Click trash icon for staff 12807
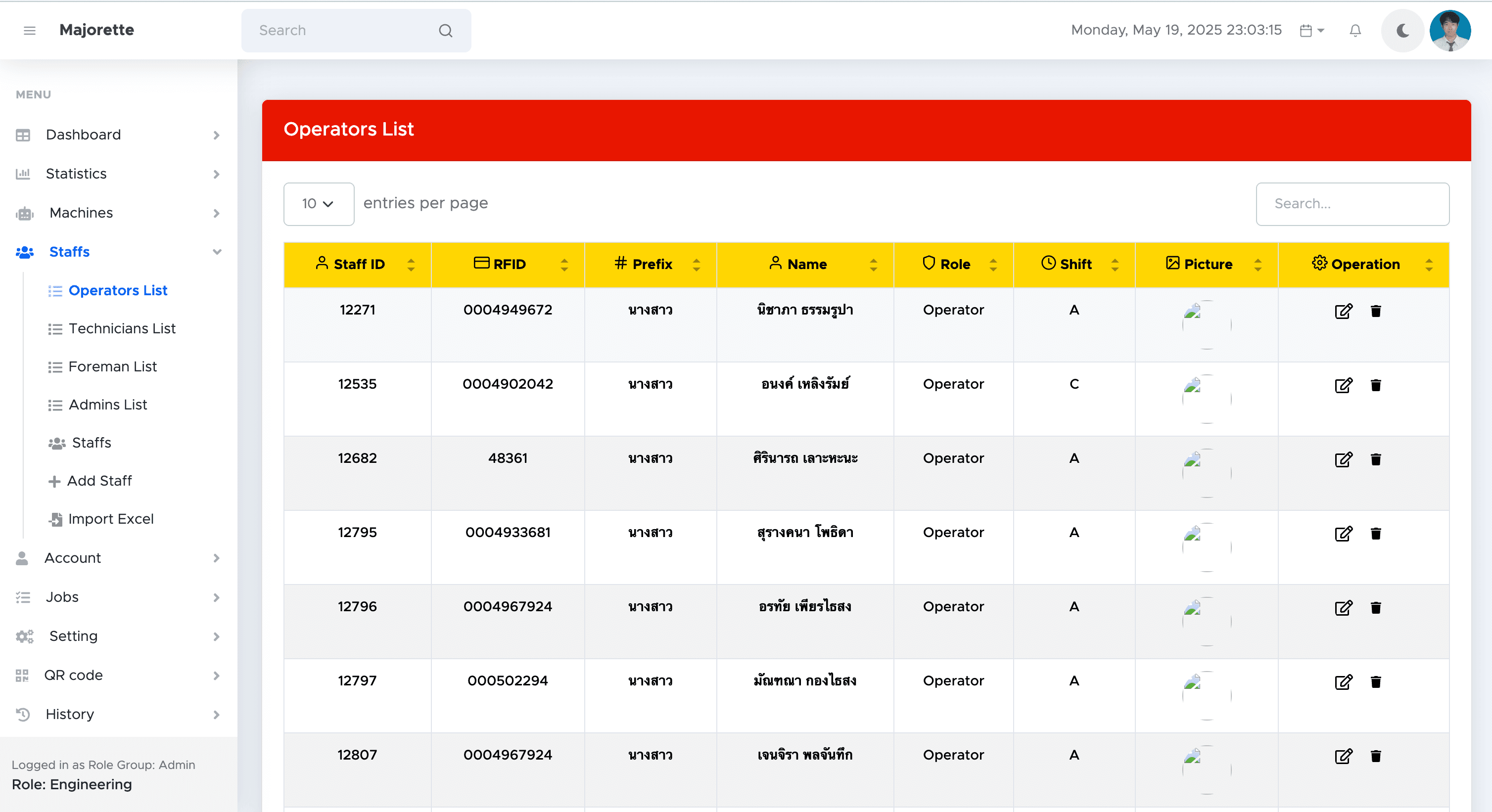The width and height of the screenshot is (1492, 812). [1376, 756]
